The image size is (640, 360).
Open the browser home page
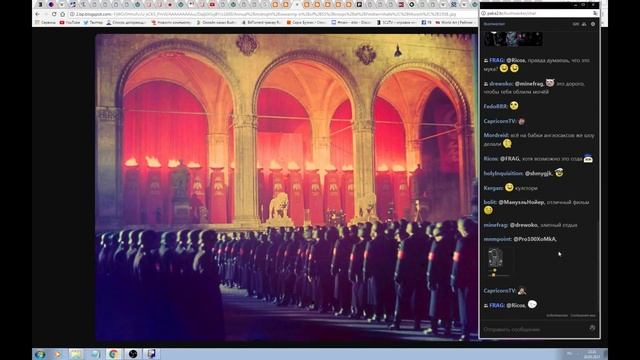pyautogui.click(x=62, y=14)
